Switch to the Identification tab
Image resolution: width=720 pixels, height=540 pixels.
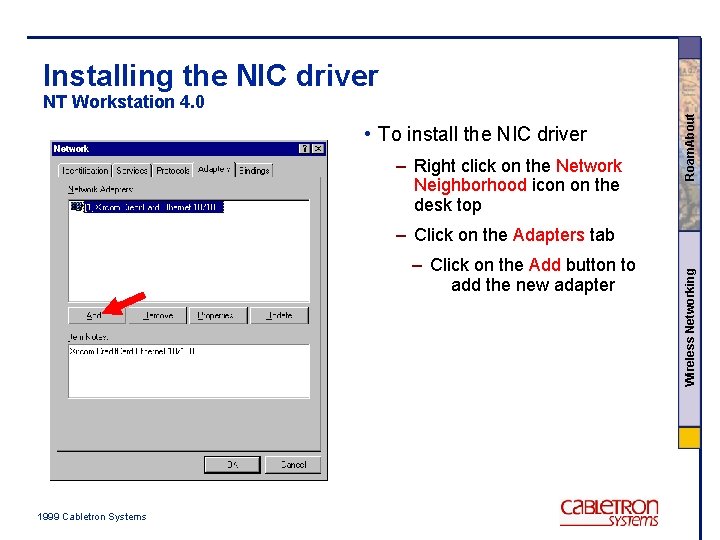click(85, 170)
